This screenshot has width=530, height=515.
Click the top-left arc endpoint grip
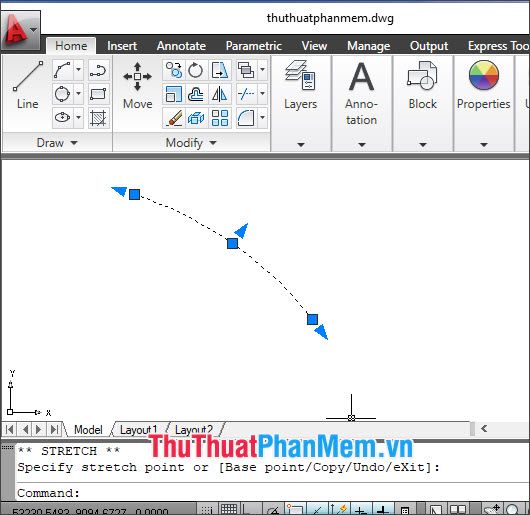(135, 194)
